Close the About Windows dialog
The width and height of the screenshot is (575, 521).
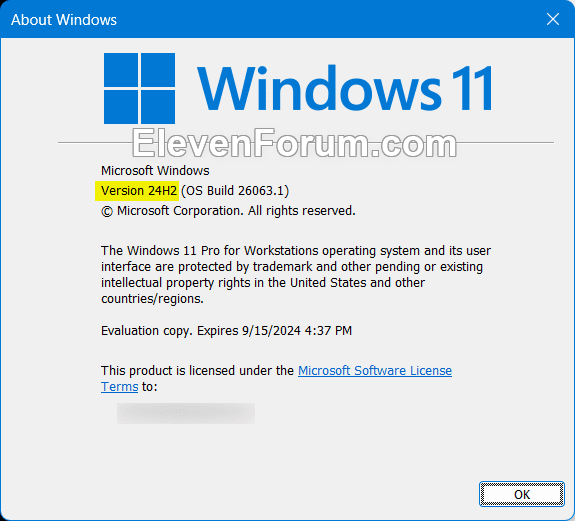tap(553, 19)
